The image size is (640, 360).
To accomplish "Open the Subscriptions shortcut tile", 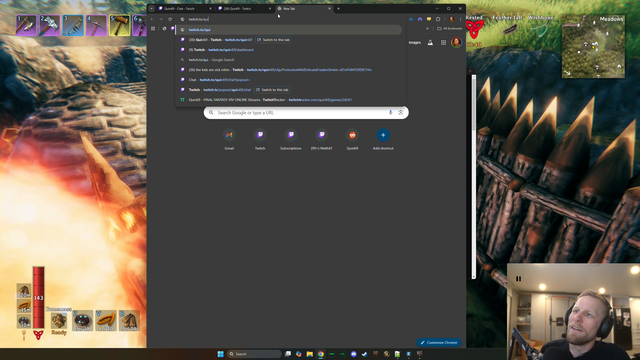I will 291,139.
